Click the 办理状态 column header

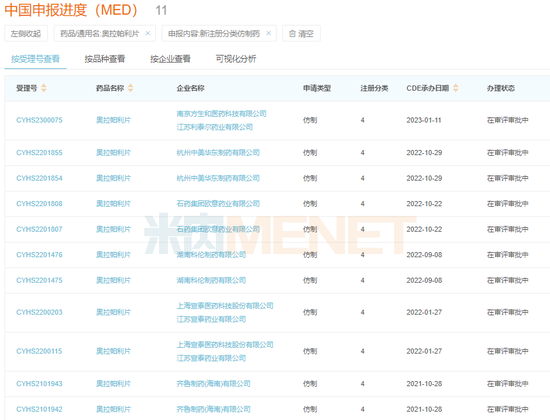[501, 88]
